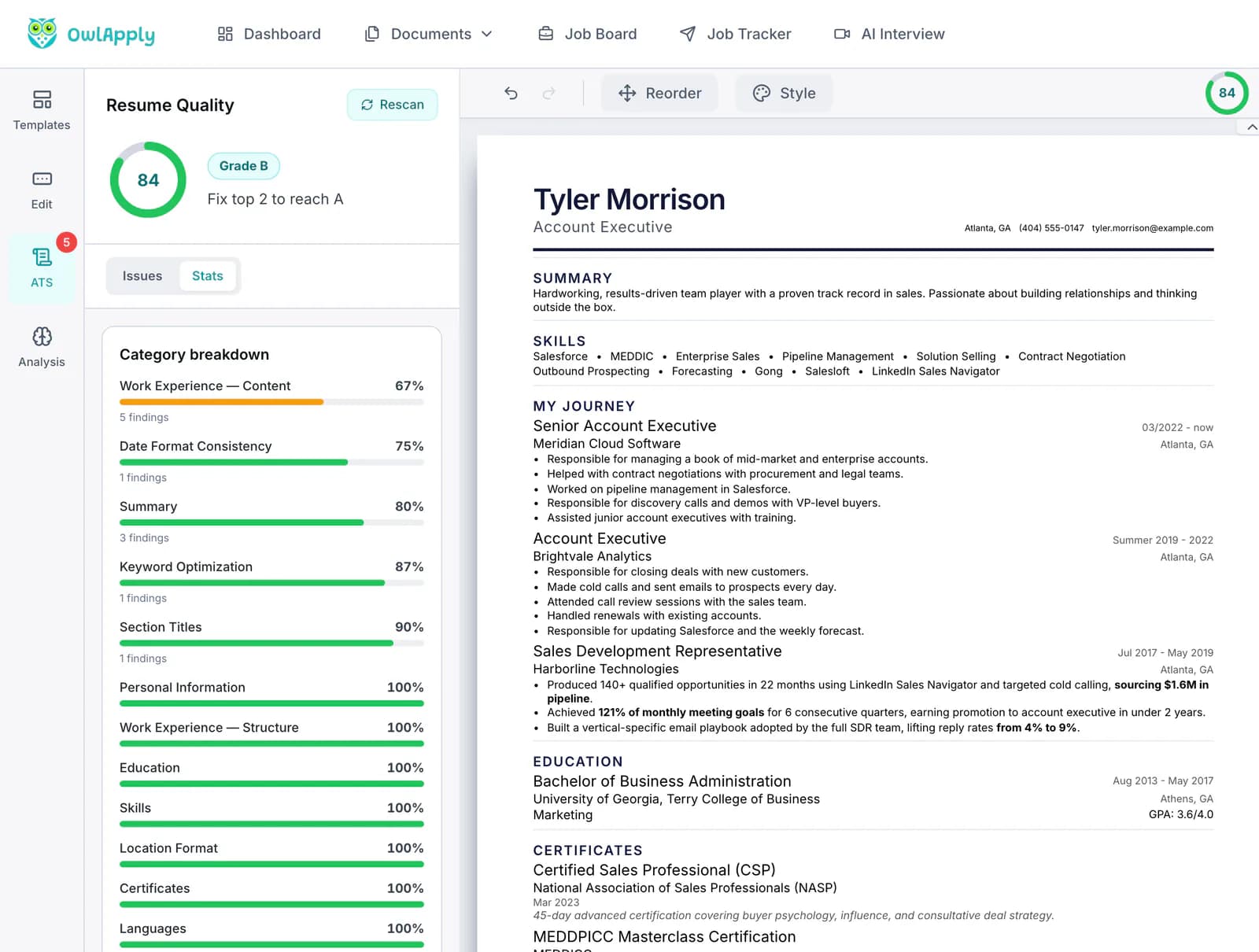The height and width of the screenshot is (952, 1259).
Task: Select the SUMMARY section heading in resume
Action: tap(572, 278)
